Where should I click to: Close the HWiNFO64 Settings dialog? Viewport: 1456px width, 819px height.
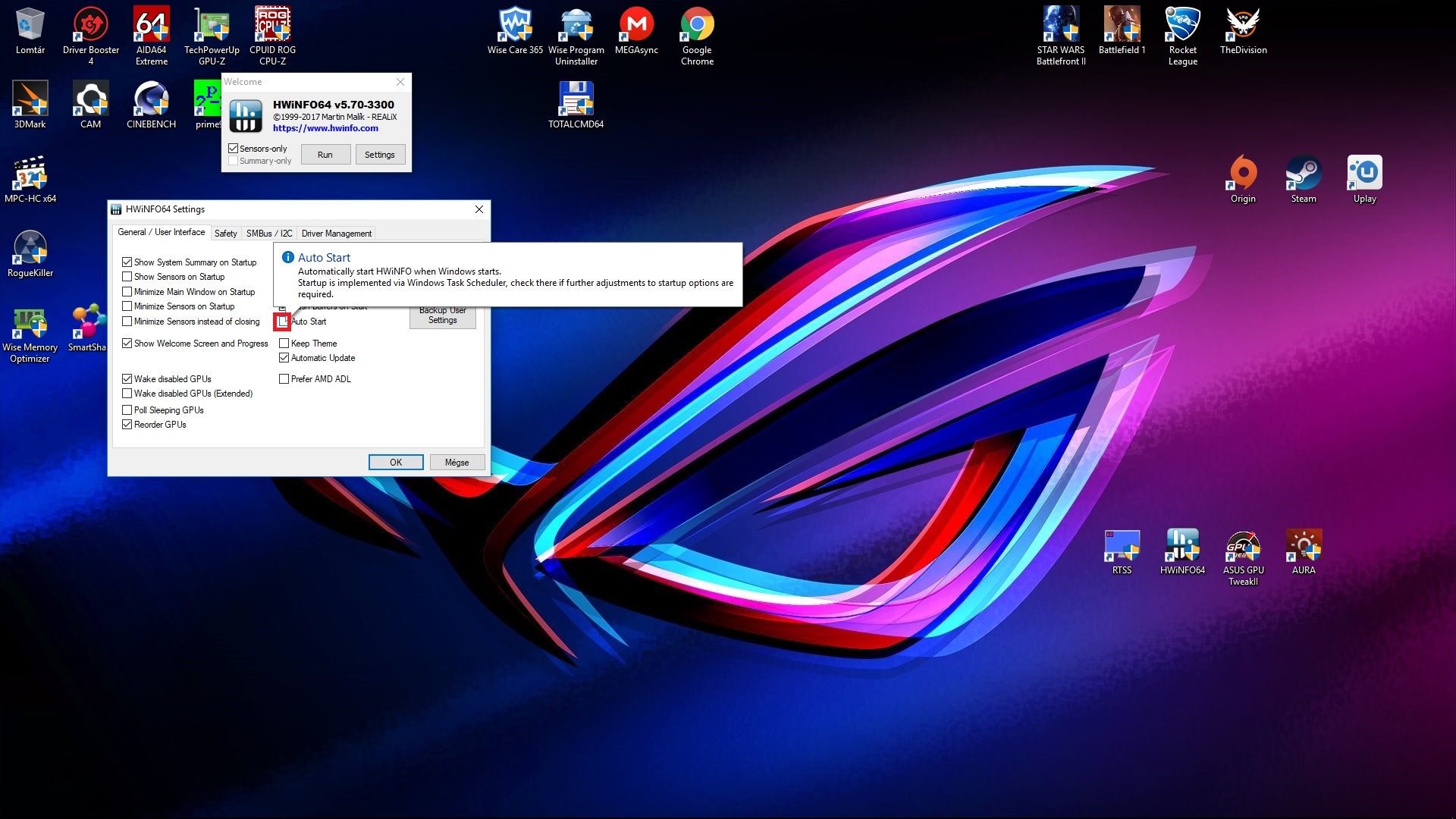pyautogui.click(x=479, y=209)
